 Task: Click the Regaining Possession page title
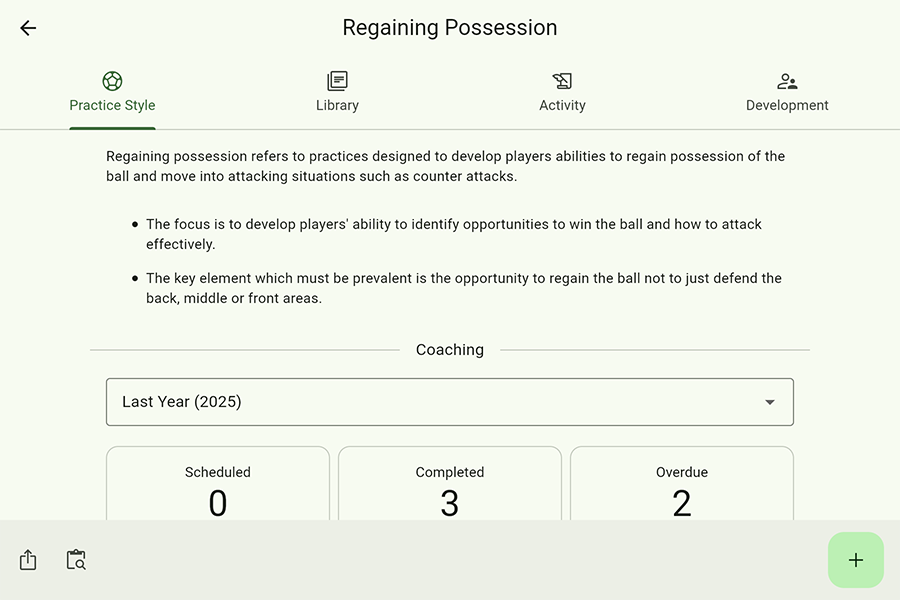[x=450, y=28]
